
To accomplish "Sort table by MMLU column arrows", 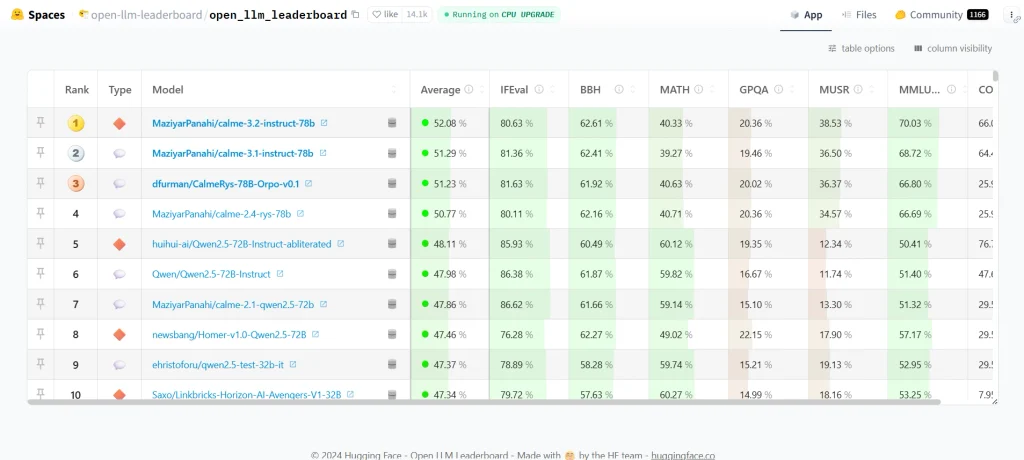I will pos(963,90).
